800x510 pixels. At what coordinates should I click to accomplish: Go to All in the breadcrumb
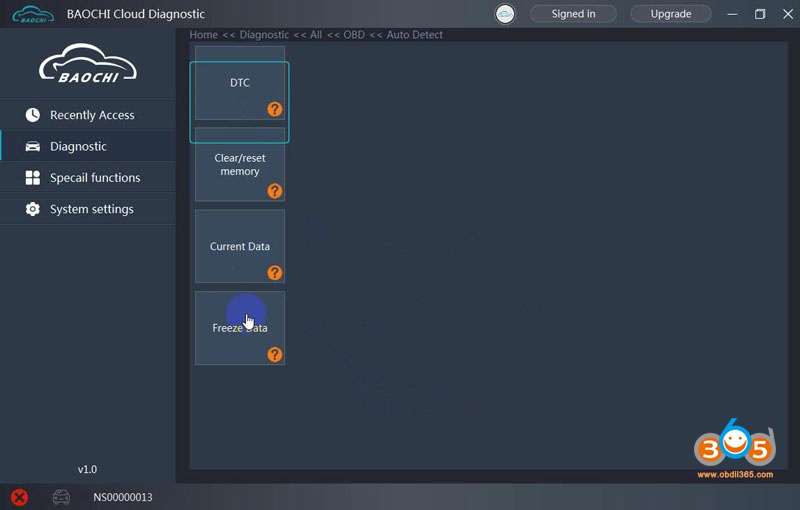click(316, 35)
